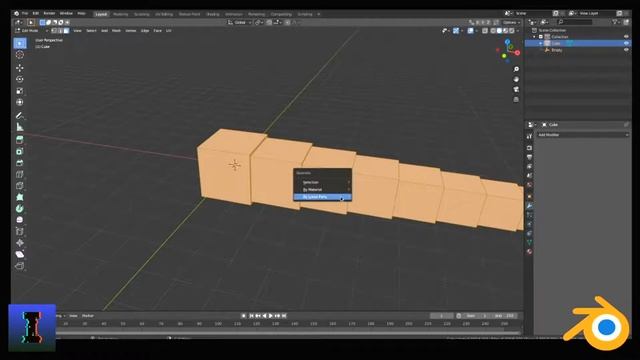Screen dimensions: 640x360
Task: Click the viewport pan hand icon
Action: click(x=516, y=79)
